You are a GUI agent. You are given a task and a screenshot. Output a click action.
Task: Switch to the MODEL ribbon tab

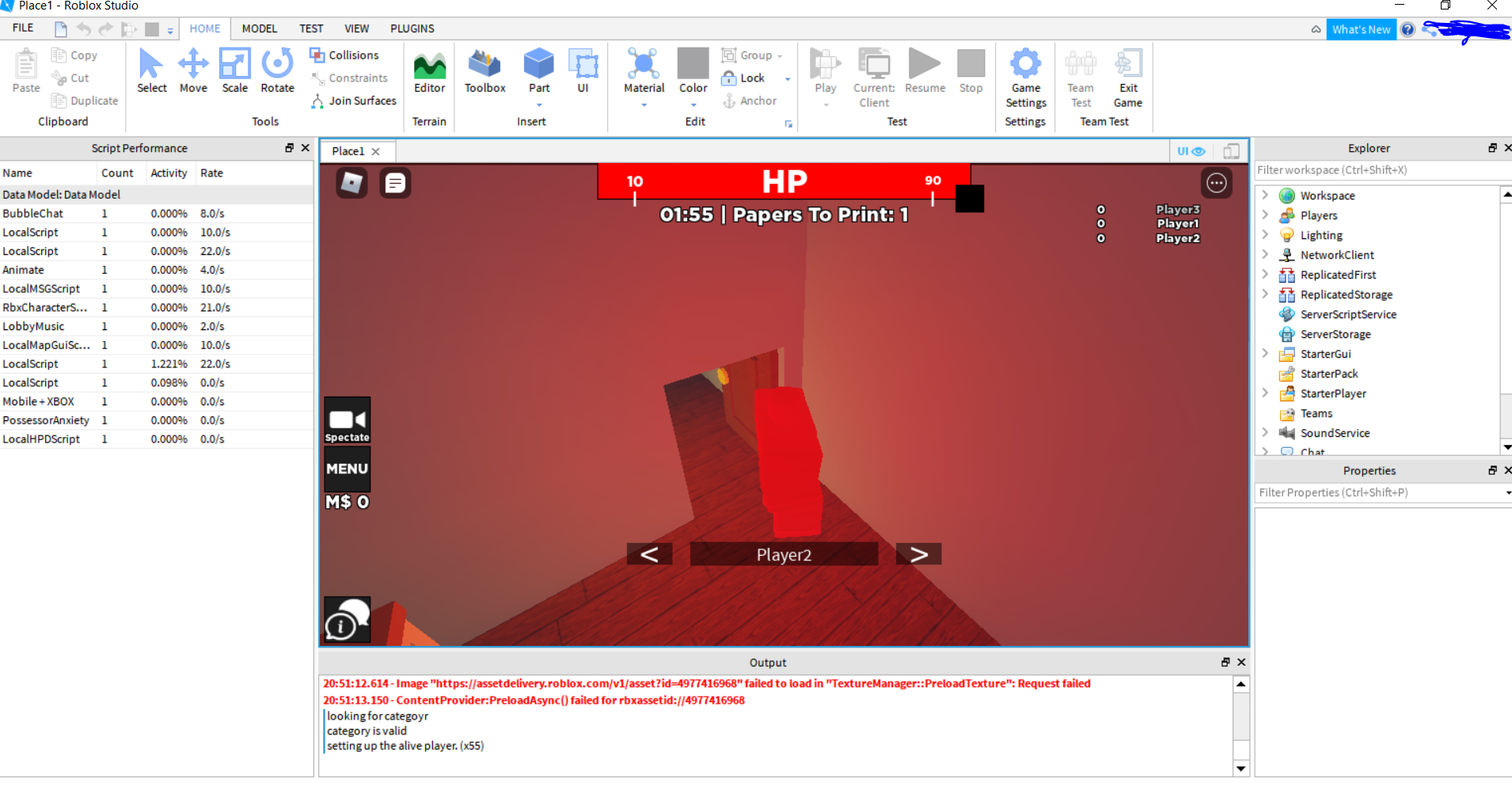(x=260, y=28)
